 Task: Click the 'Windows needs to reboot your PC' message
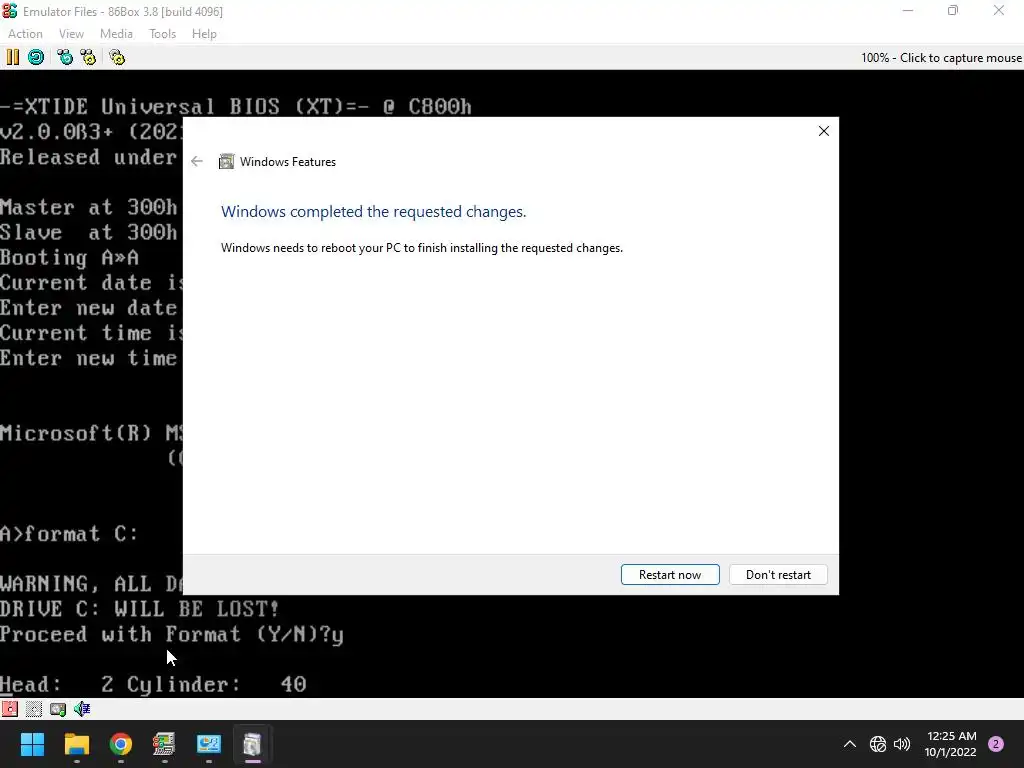[x=422, y=248]
